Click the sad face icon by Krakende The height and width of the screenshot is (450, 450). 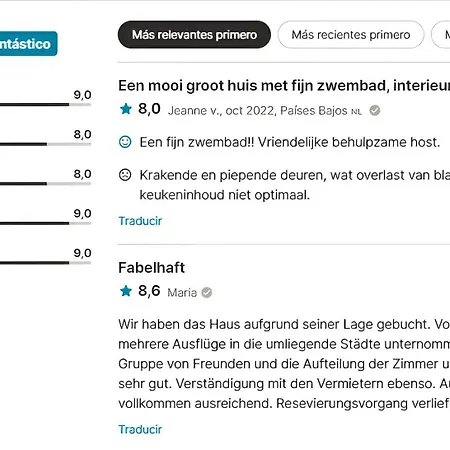(x=125, y=175)
